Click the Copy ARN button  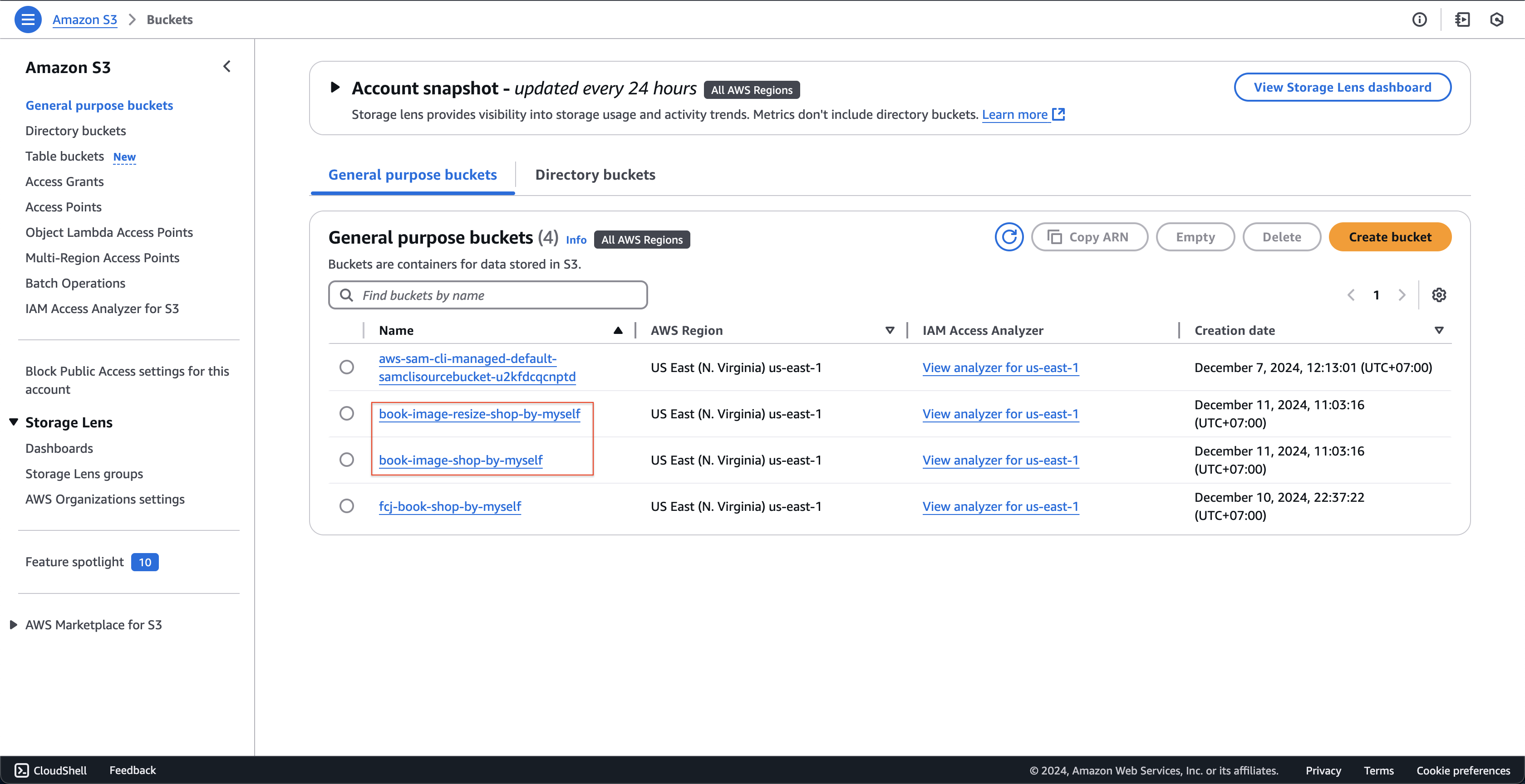click(x=1089, y=237)
